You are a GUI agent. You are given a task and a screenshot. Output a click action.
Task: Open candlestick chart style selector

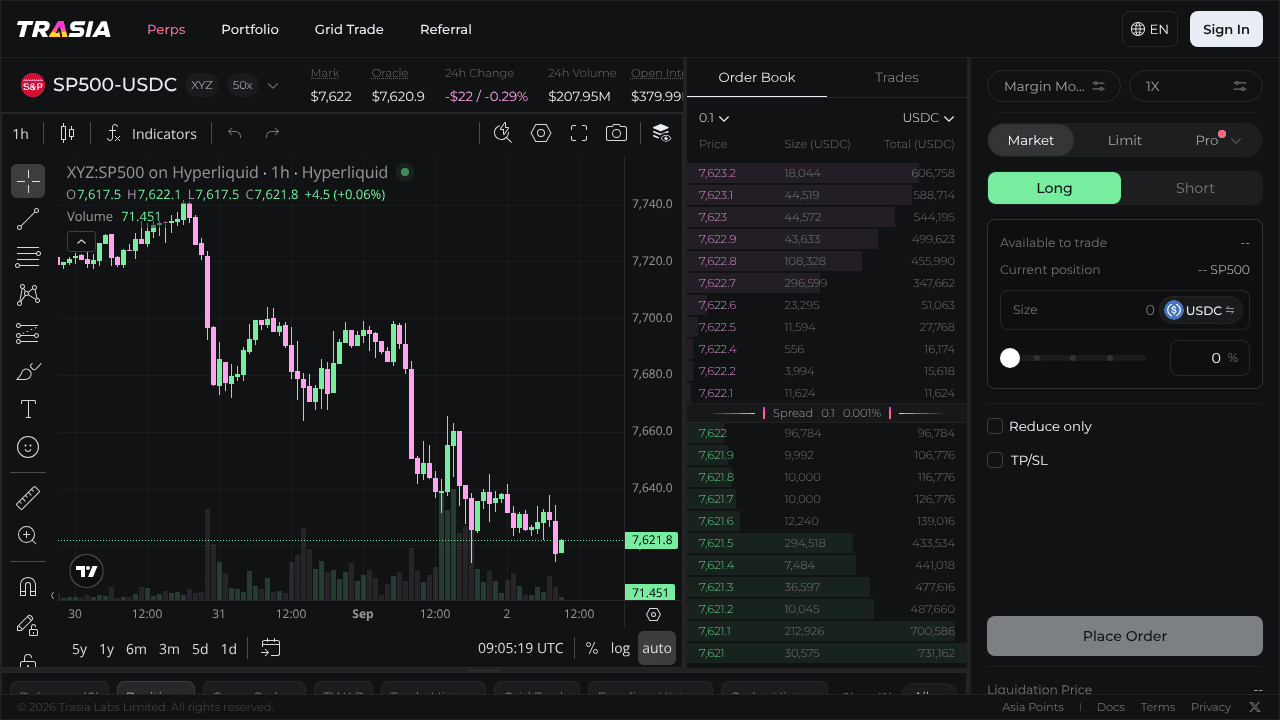point(67,133)
